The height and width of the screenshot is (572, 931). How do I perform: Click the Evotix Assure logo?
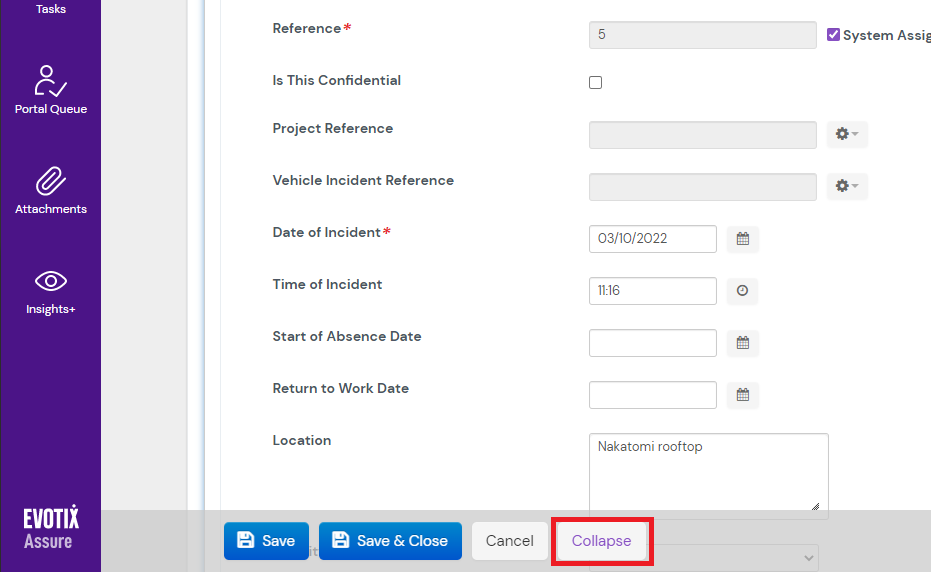pyautogui.click(x=50, y=528)
